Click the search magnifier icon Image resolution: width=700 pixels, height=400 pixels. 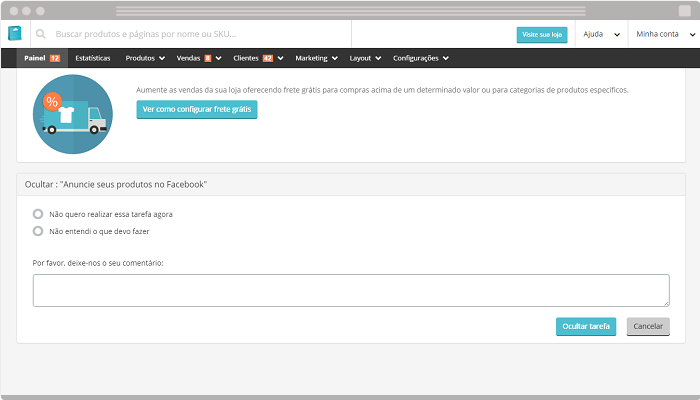(x=41, y=34)
